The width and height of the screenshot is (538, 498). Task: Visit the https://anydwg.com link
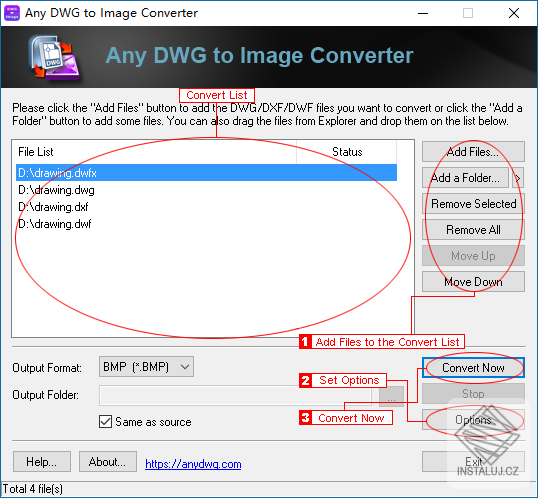193,464
